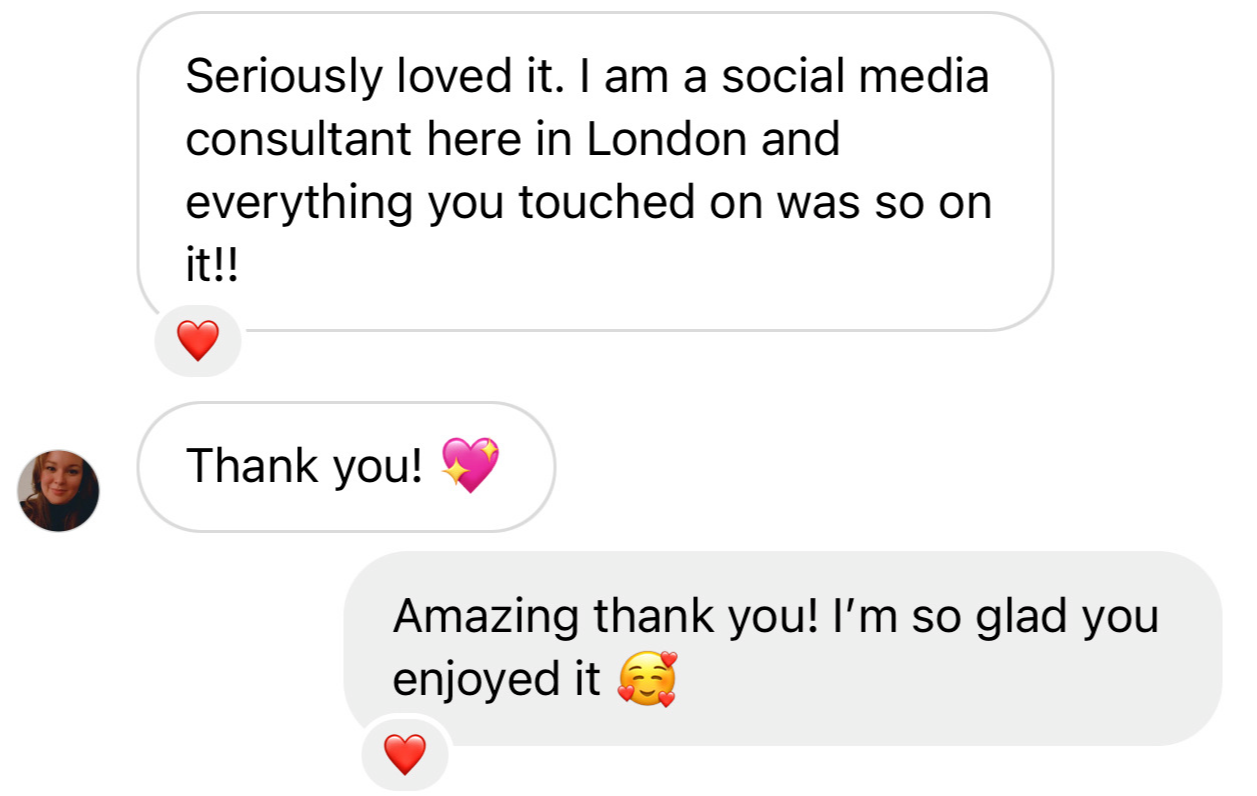Click the word "everything" in the first message

[300, 203]
